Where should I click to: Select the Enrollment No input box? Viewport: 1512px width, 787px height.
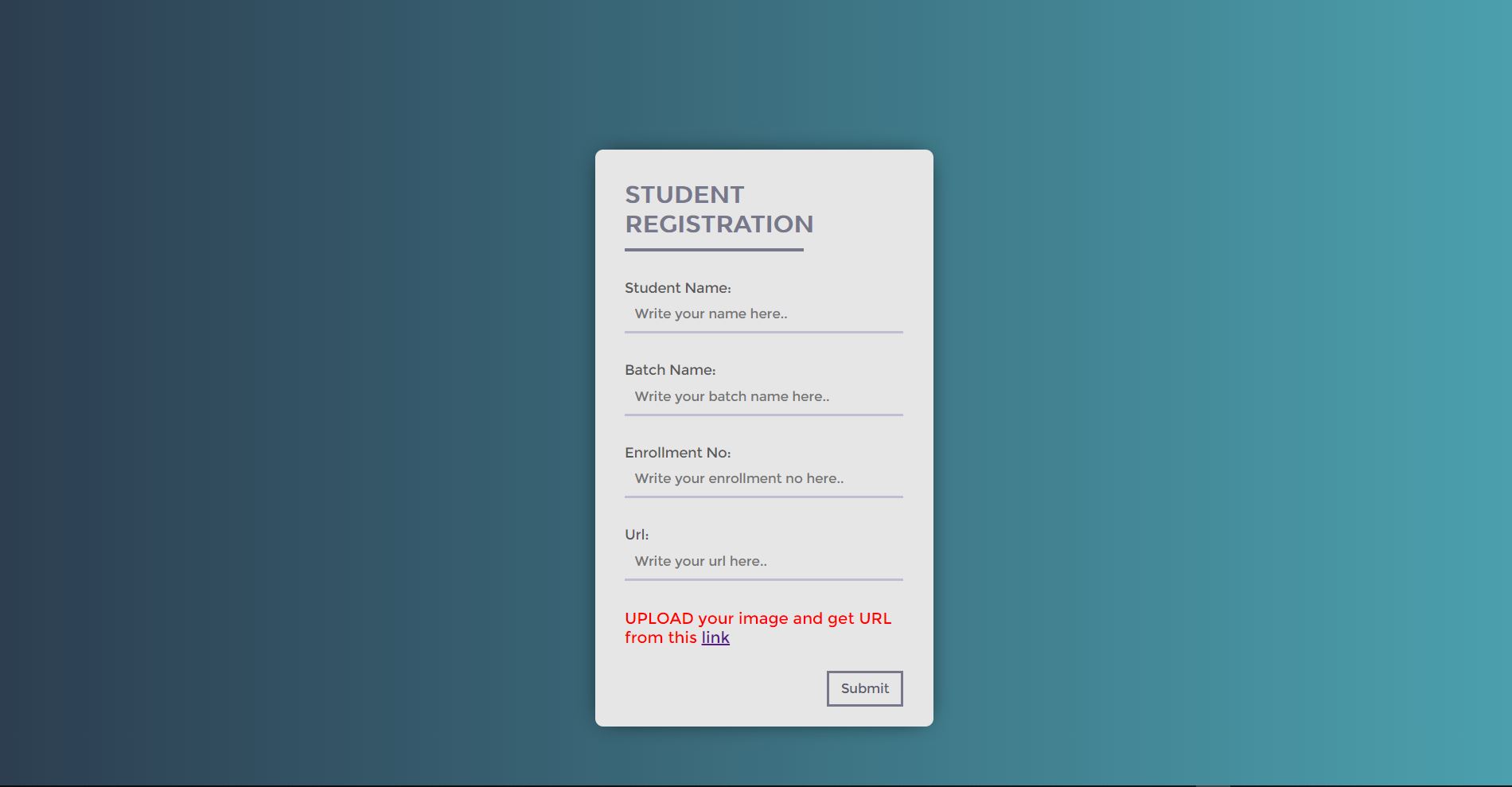tap(764, 479)
